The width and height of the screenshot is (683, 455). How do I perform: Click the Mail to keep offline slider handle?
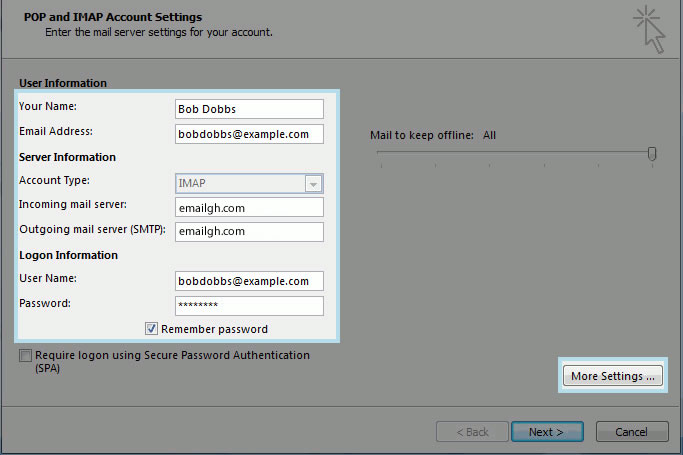point(652,154)
